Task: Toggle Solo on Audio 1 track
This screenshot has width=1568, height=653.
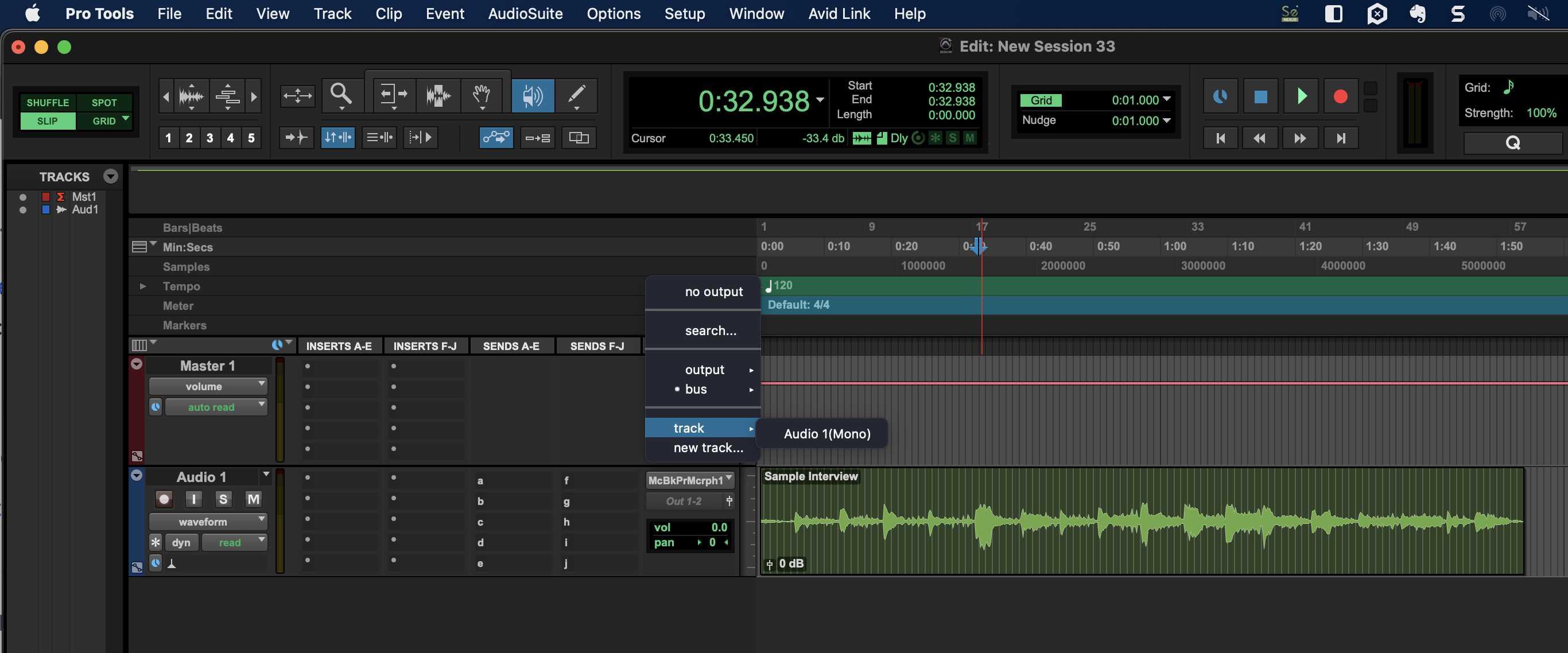Action: point(223,500)
